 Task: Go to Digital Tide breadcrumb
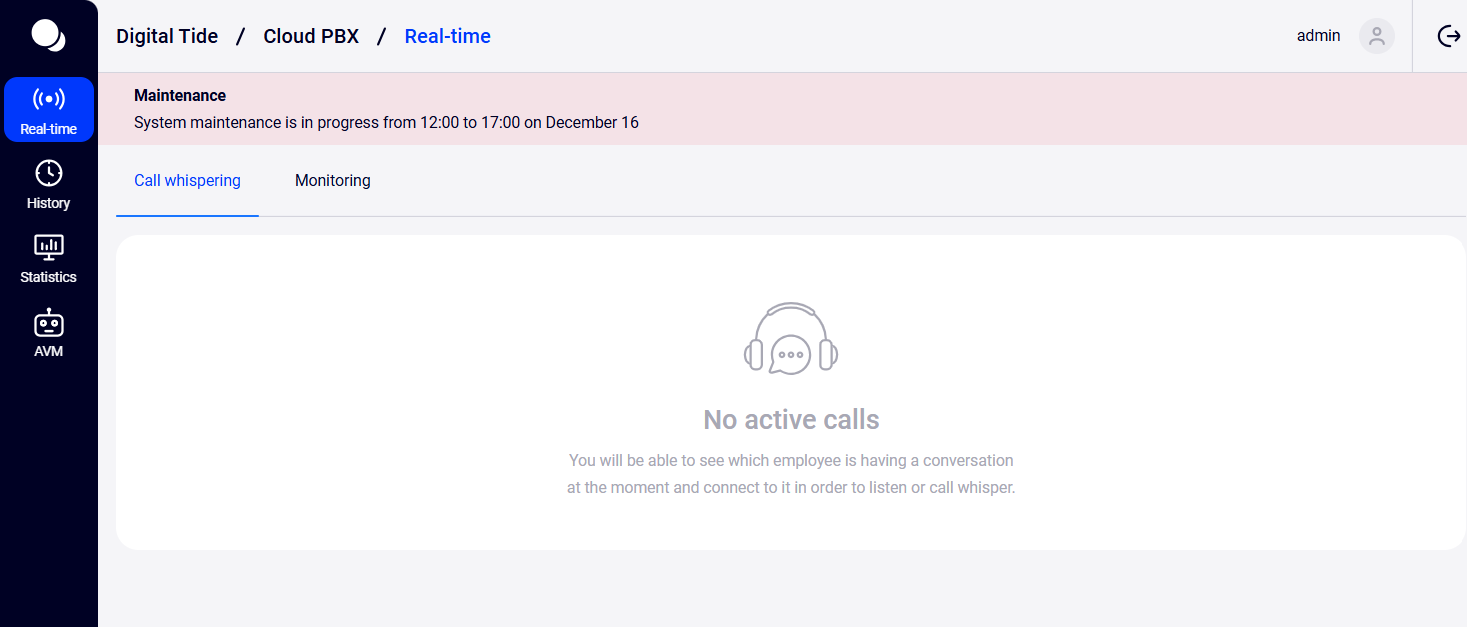(167, 37)
